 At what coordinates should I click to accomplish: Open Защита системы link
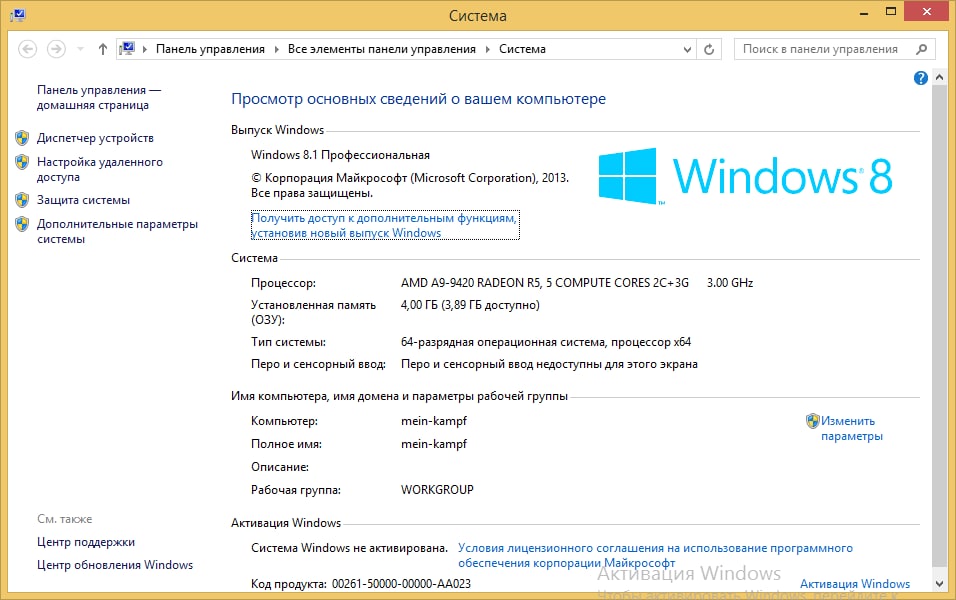tap(84, 200)
